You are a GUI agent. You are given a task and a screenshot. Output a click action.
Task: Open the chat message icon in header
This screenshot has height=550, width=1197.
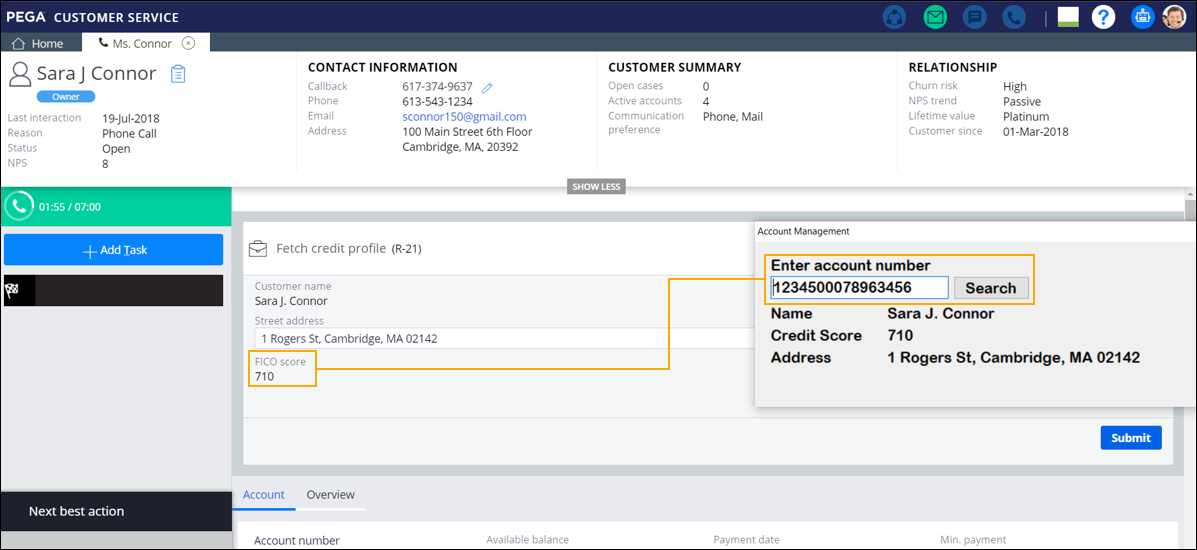pos(973,17)
